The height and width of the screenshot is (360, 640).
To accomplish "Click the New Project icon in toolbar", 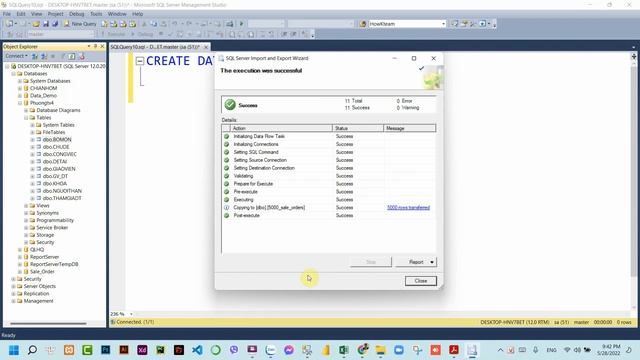I will point(9,24).
